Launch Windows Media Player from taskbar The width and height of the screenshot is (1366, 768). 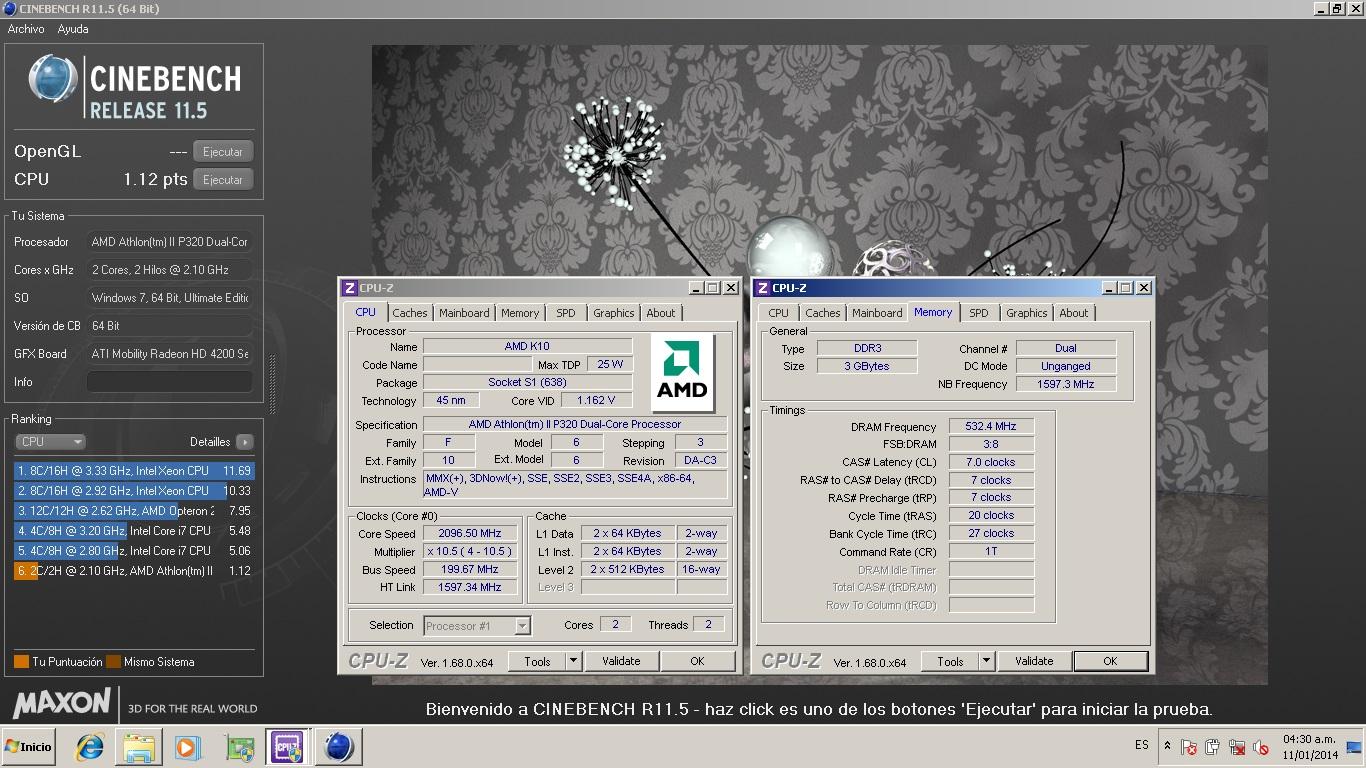coord(187,747)
